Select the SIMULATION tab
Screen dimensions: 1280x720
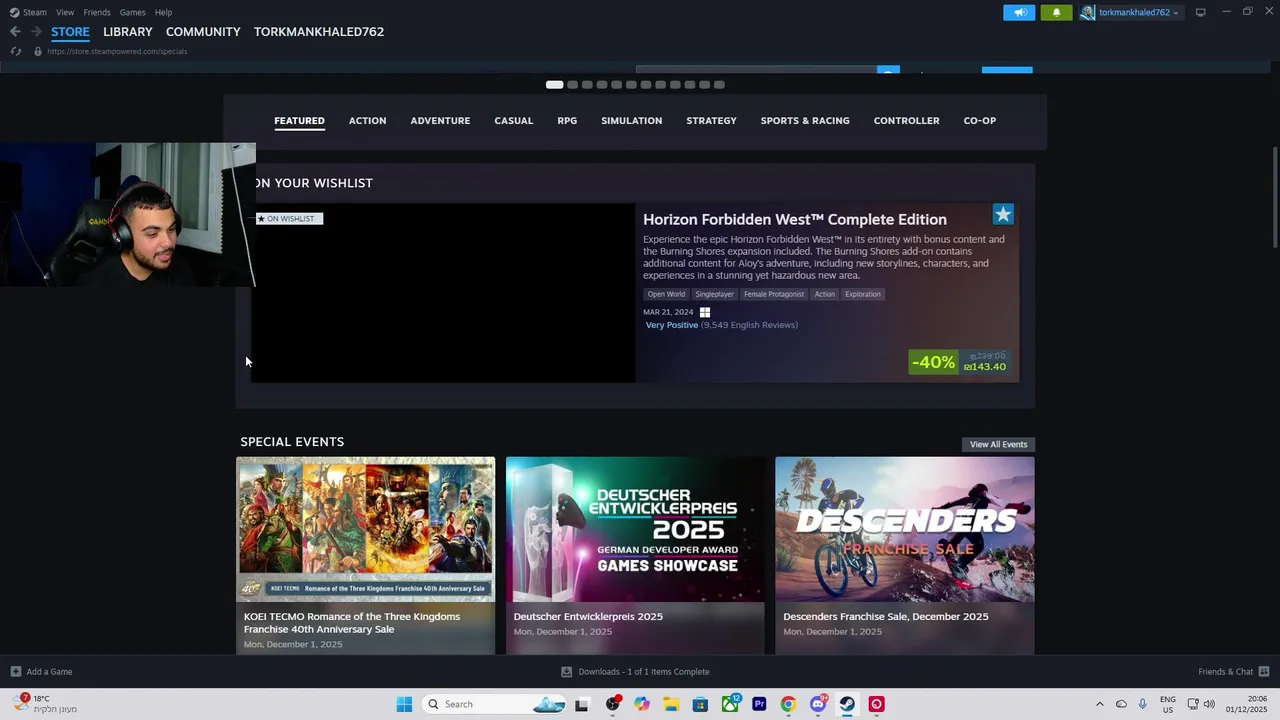point(631,121)
